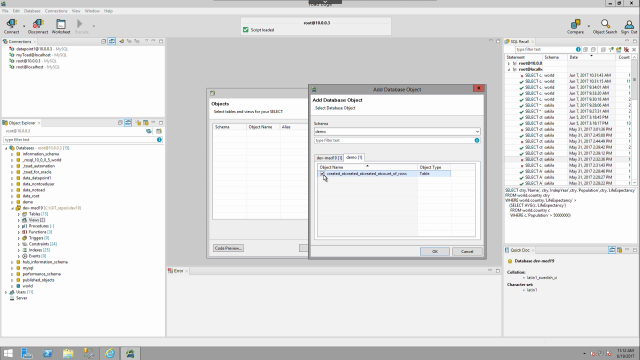This screenshot has width=640, height=360.
Task: Open the Schema dropdown in dialog
Action: point(477,131)
